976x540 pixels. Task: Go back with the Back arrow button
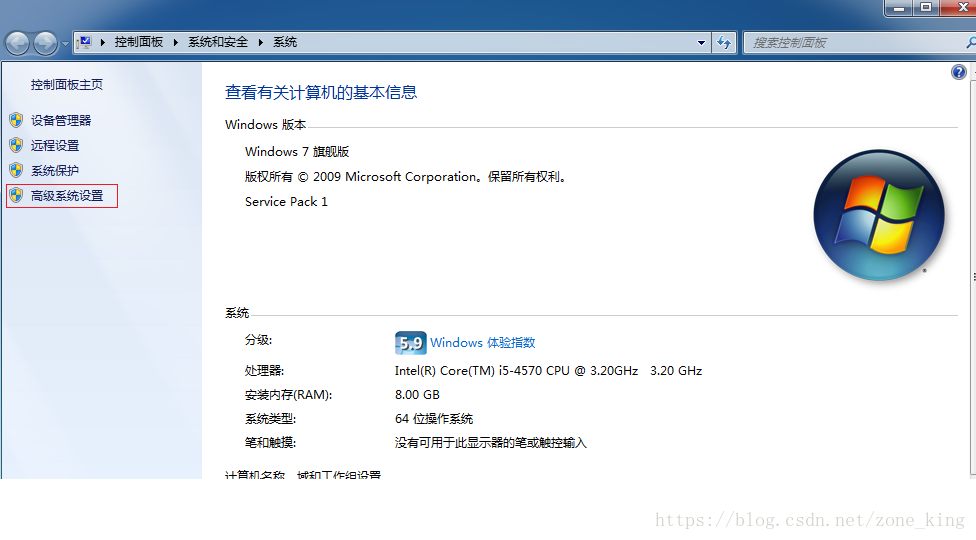(17, 43)
